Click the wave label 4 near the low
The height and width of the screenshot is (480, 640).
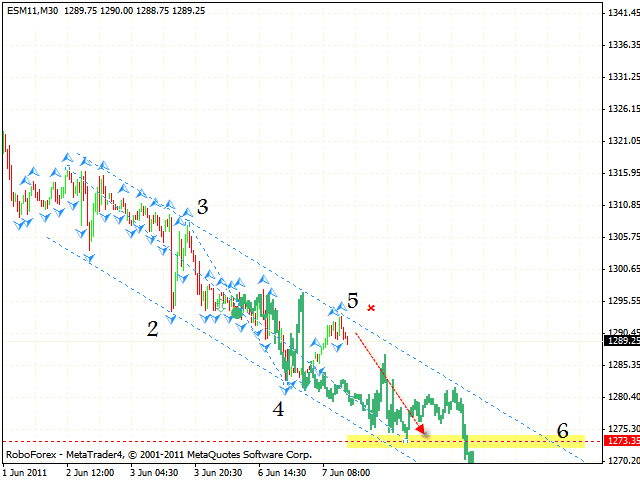point(278,409)
